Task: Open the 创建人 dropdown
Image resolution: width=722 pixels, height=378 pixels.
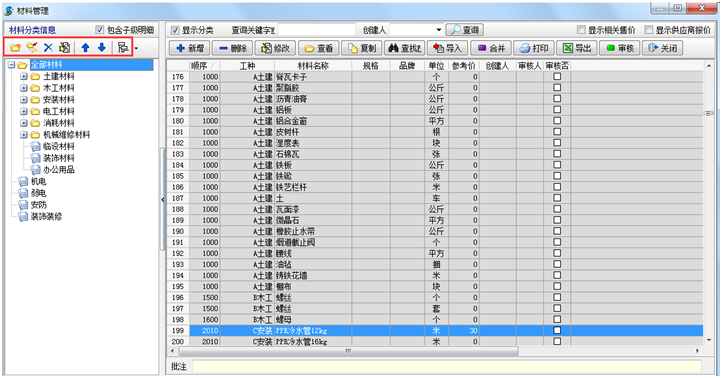Action: pos(438,30)
